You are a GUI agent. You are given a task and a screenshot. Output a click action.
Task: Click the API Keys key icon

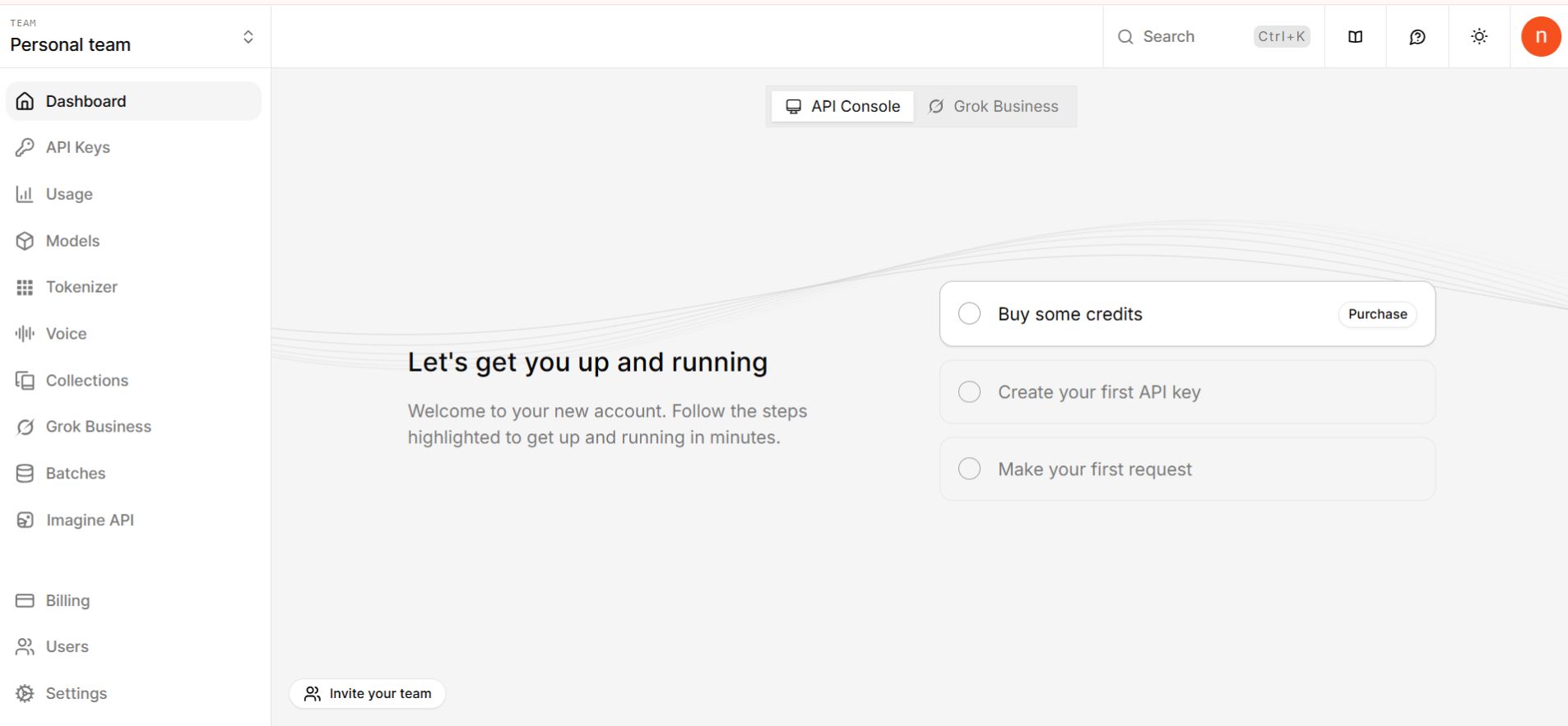pos(25,147)
